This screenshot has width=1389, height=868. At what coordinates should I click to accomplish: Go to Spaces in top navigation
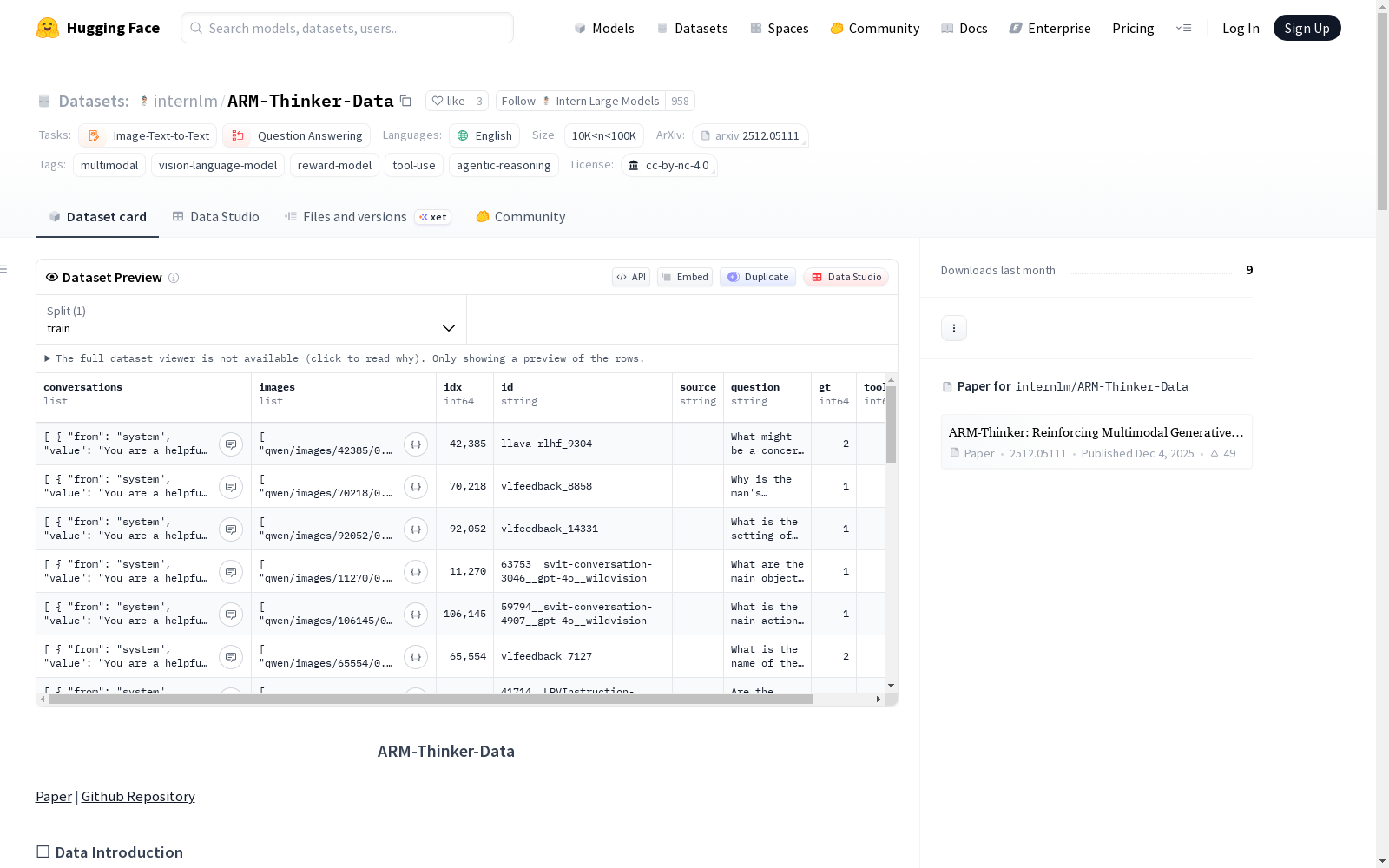[780, 28]
